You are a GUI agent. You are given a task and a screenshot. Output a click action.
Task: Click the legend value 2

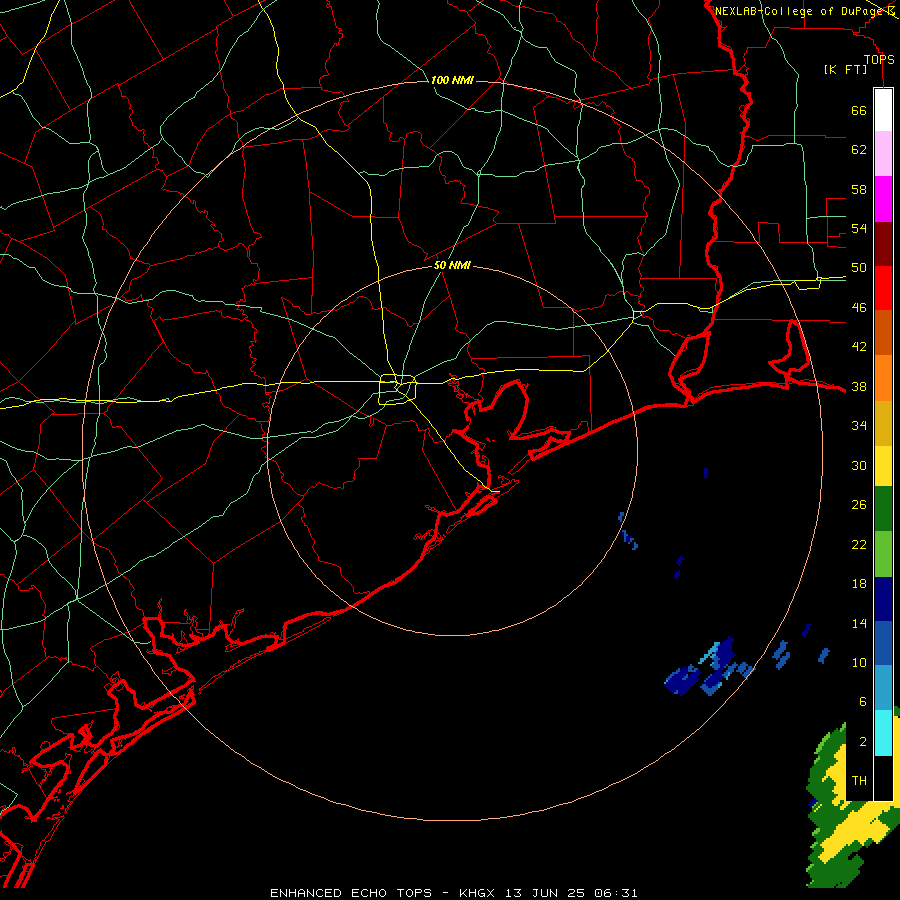click(863, 742)
